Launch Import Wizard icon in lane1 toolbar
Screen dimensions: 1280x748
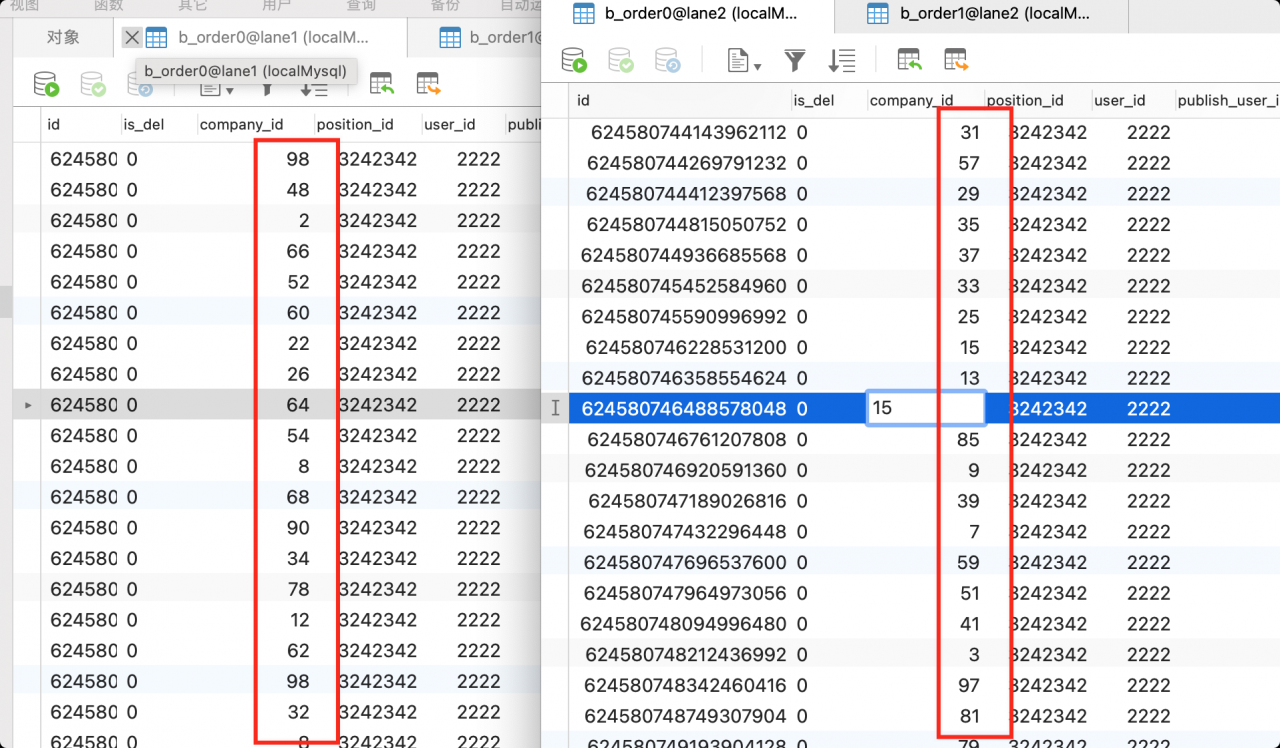(x=381, y=84)
